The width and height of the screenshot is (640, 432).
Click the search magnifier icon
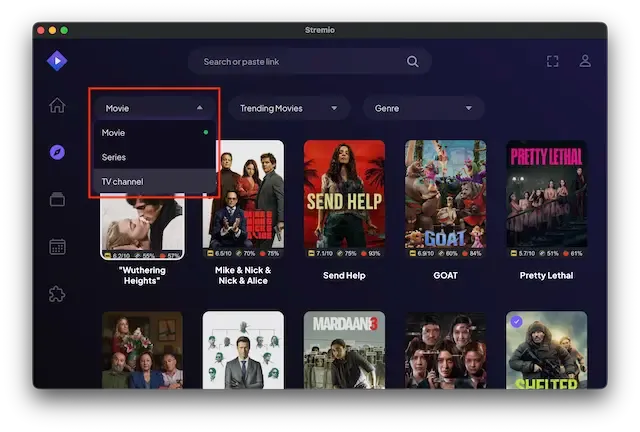413,62
